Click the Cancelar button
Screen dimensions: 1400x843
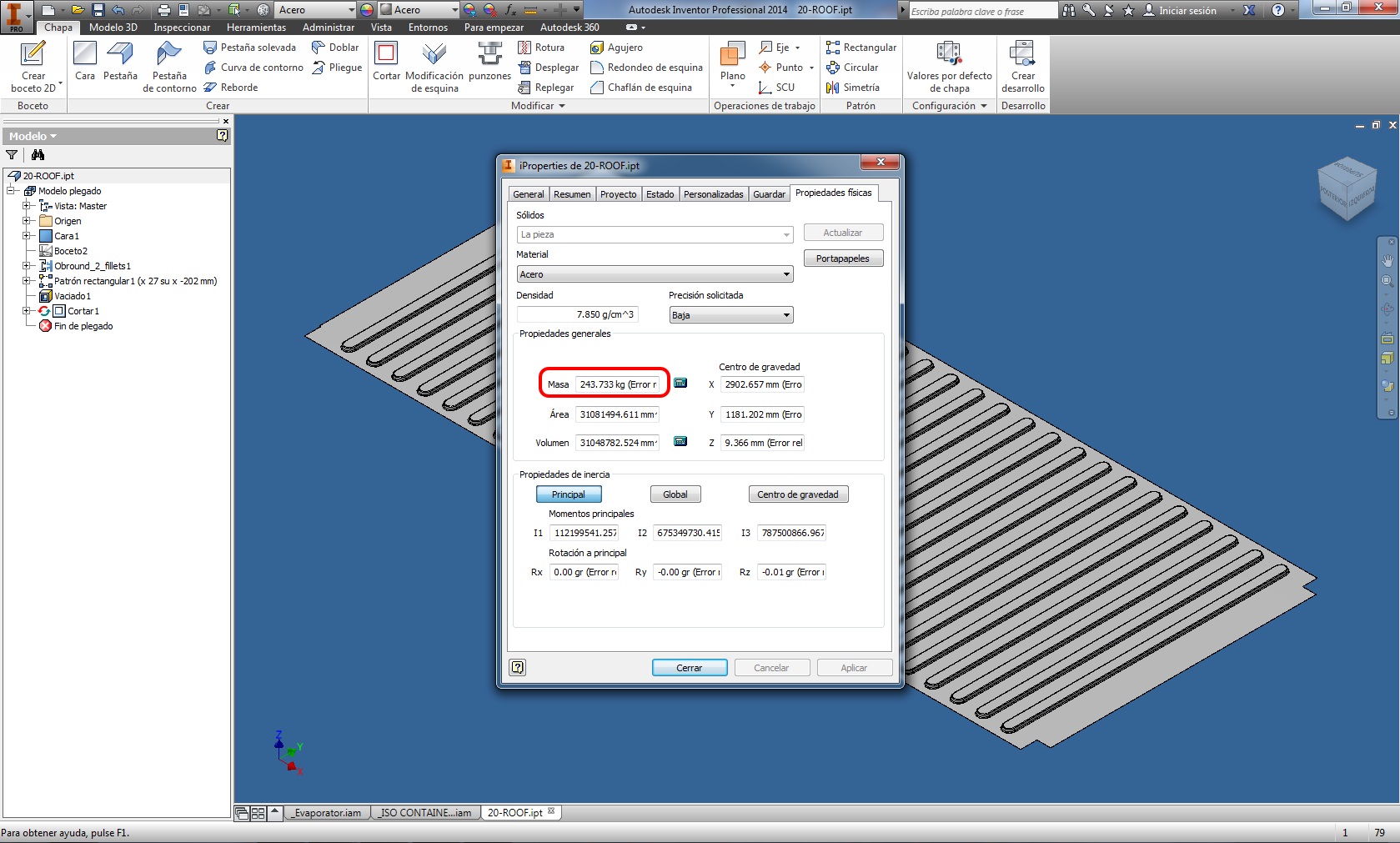pyautogui.click(x=771, y=668)
